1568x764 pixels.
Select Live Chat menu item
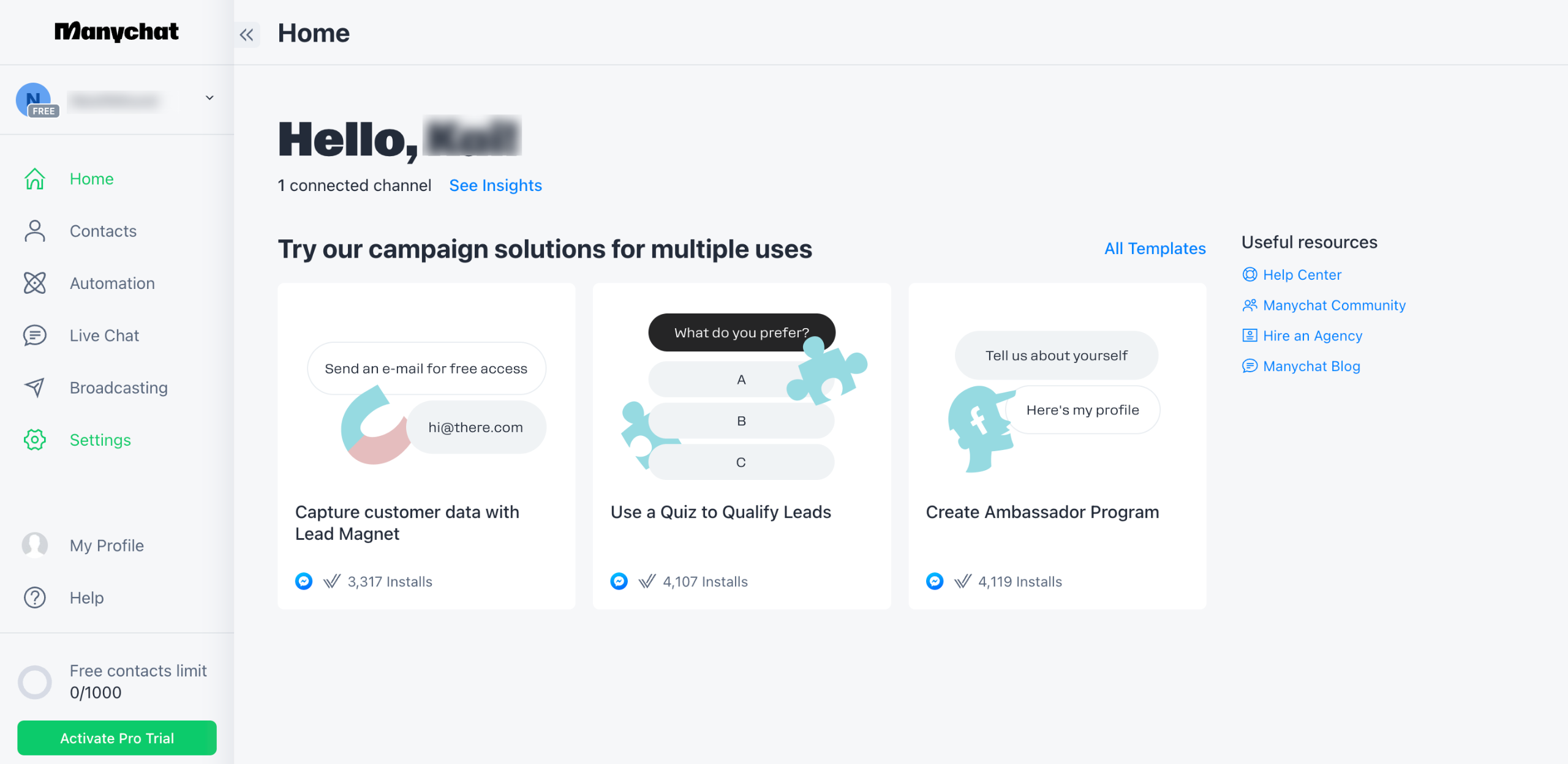point(104,335)
